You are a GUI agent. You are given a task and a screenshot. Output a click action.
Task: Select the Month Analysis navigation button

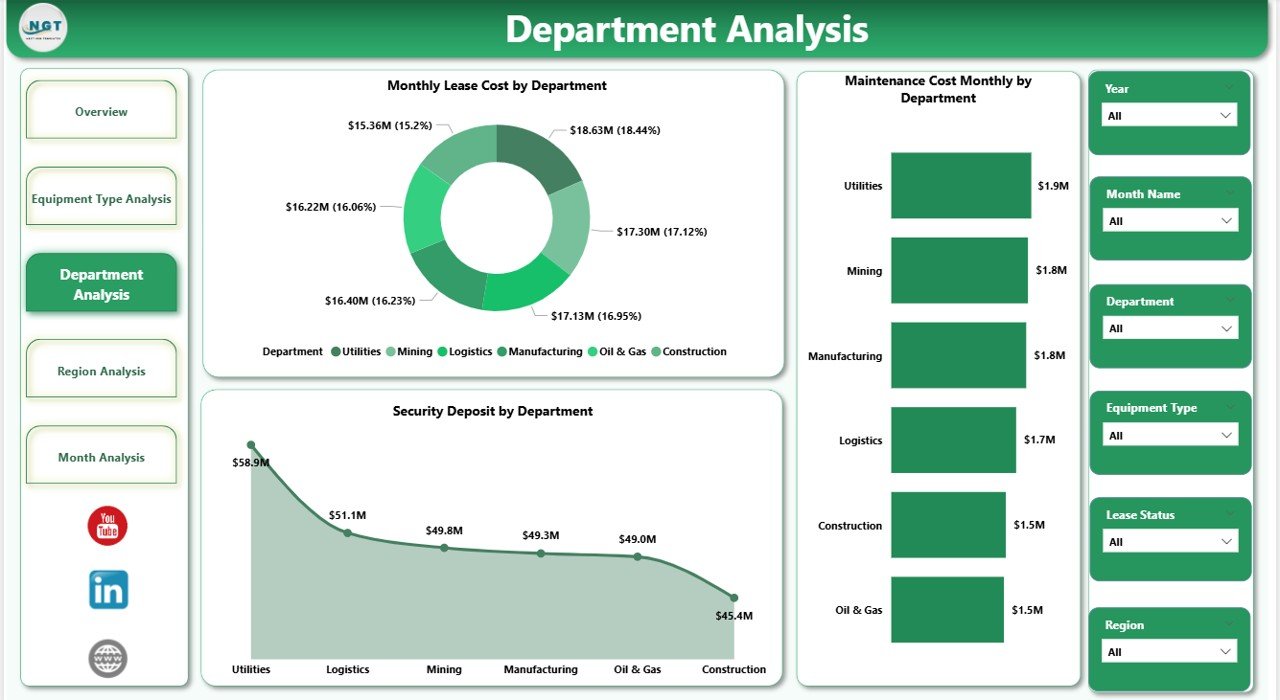tap(101, 456)
